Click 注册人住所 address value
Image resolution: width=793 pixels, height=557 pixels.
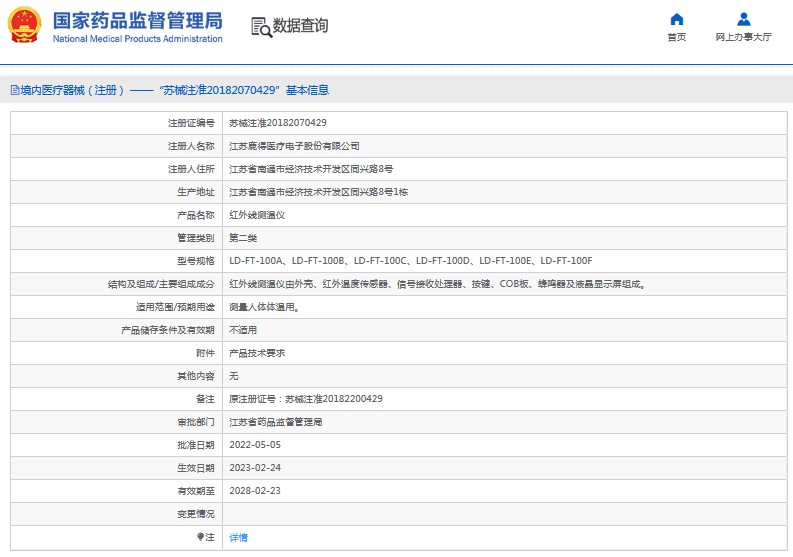pos(311,169)
